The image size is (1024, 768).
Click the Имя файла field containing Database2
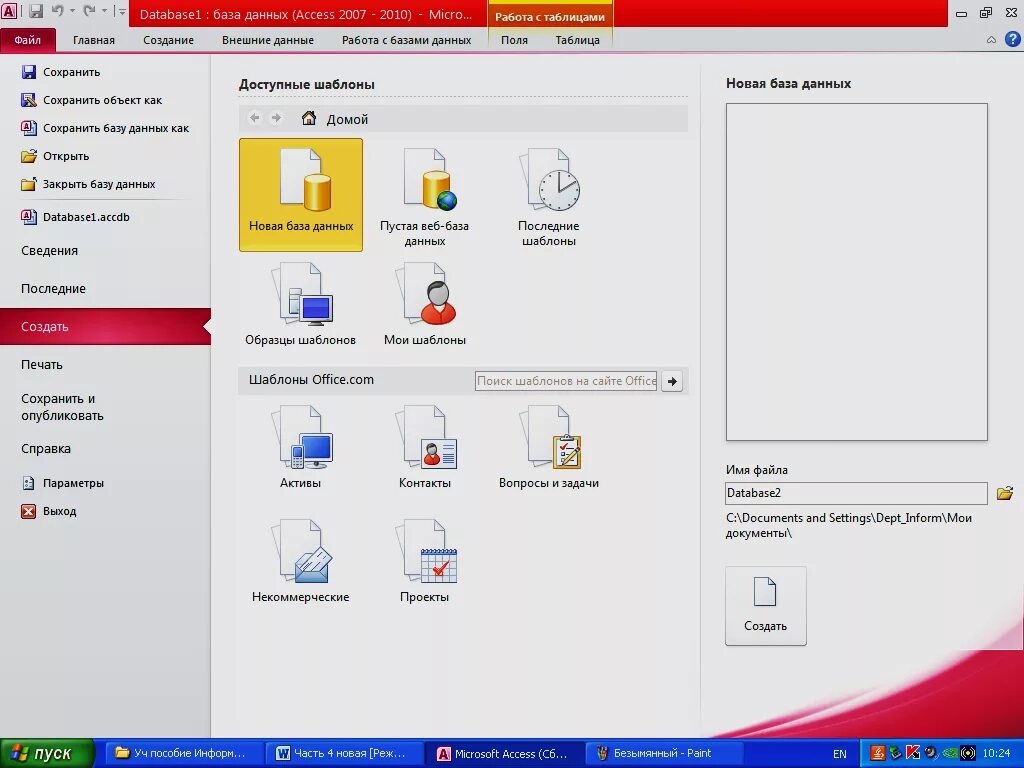coord(856,493)
